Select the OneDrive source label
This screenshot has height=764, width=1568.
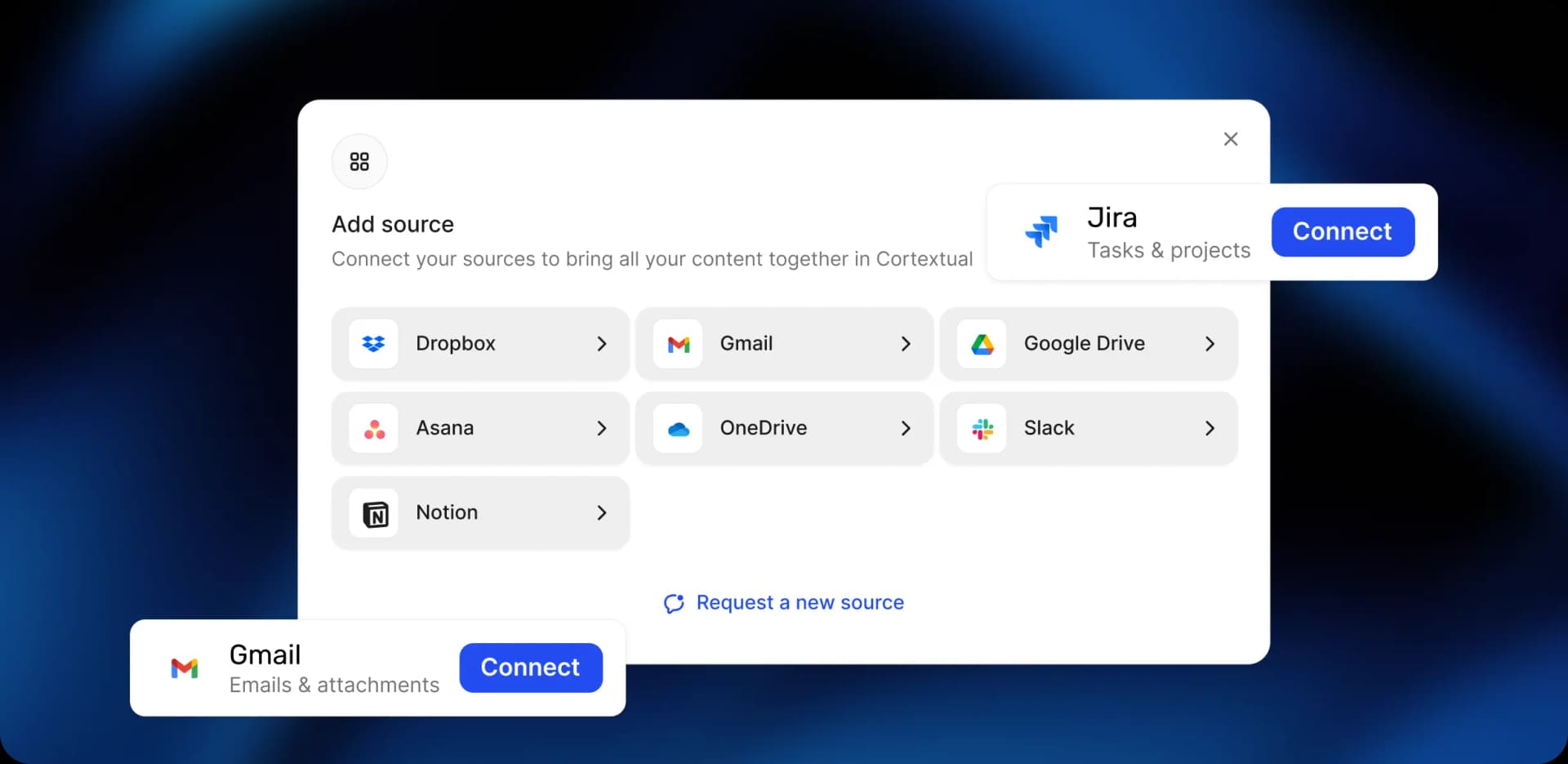(764, 427)
